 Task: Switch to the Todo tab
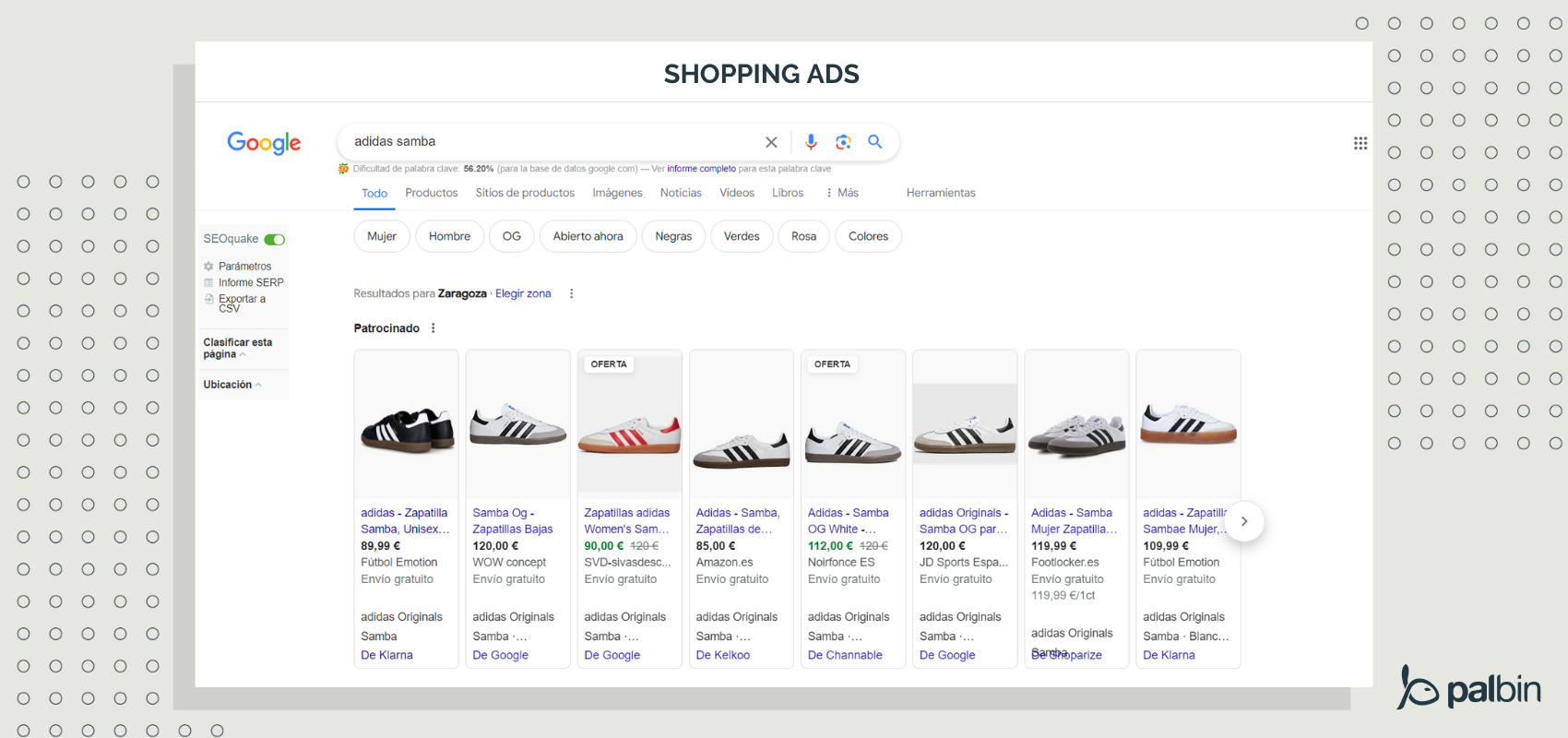(374, 193)
